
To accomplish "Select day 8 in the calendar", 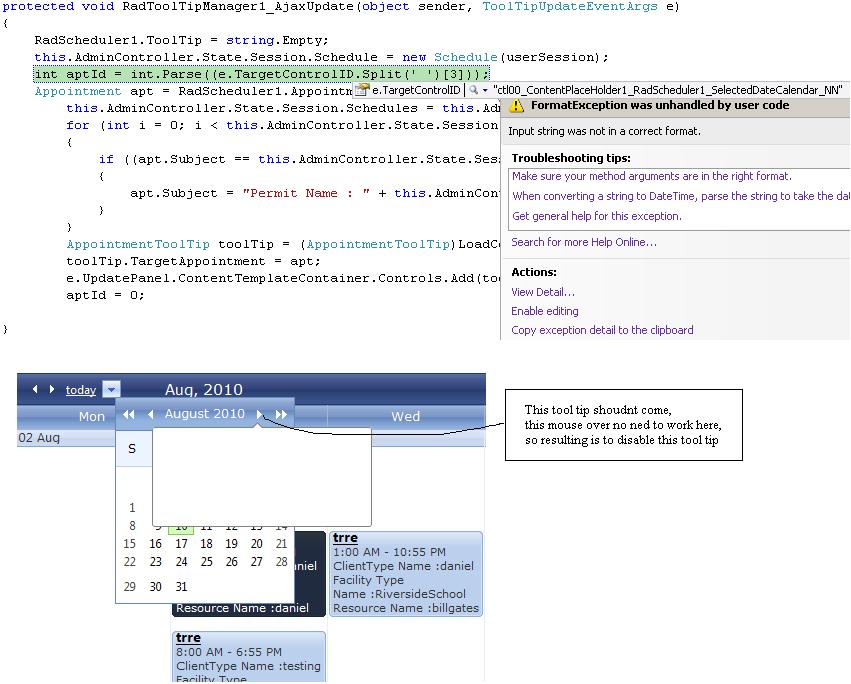I will pos(132,525).
